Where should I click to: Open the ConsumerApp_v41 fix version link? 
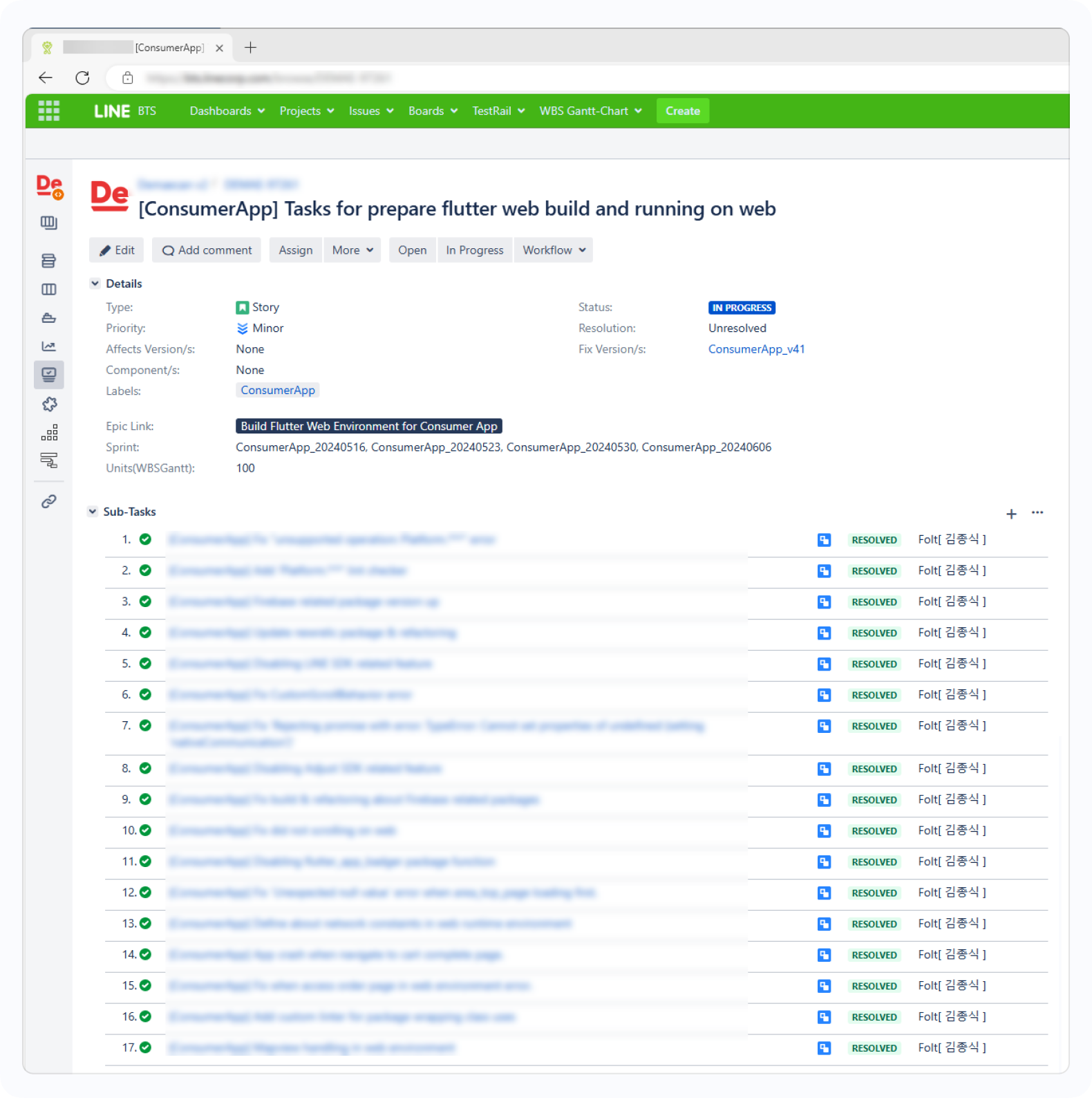tap(757, 349)
